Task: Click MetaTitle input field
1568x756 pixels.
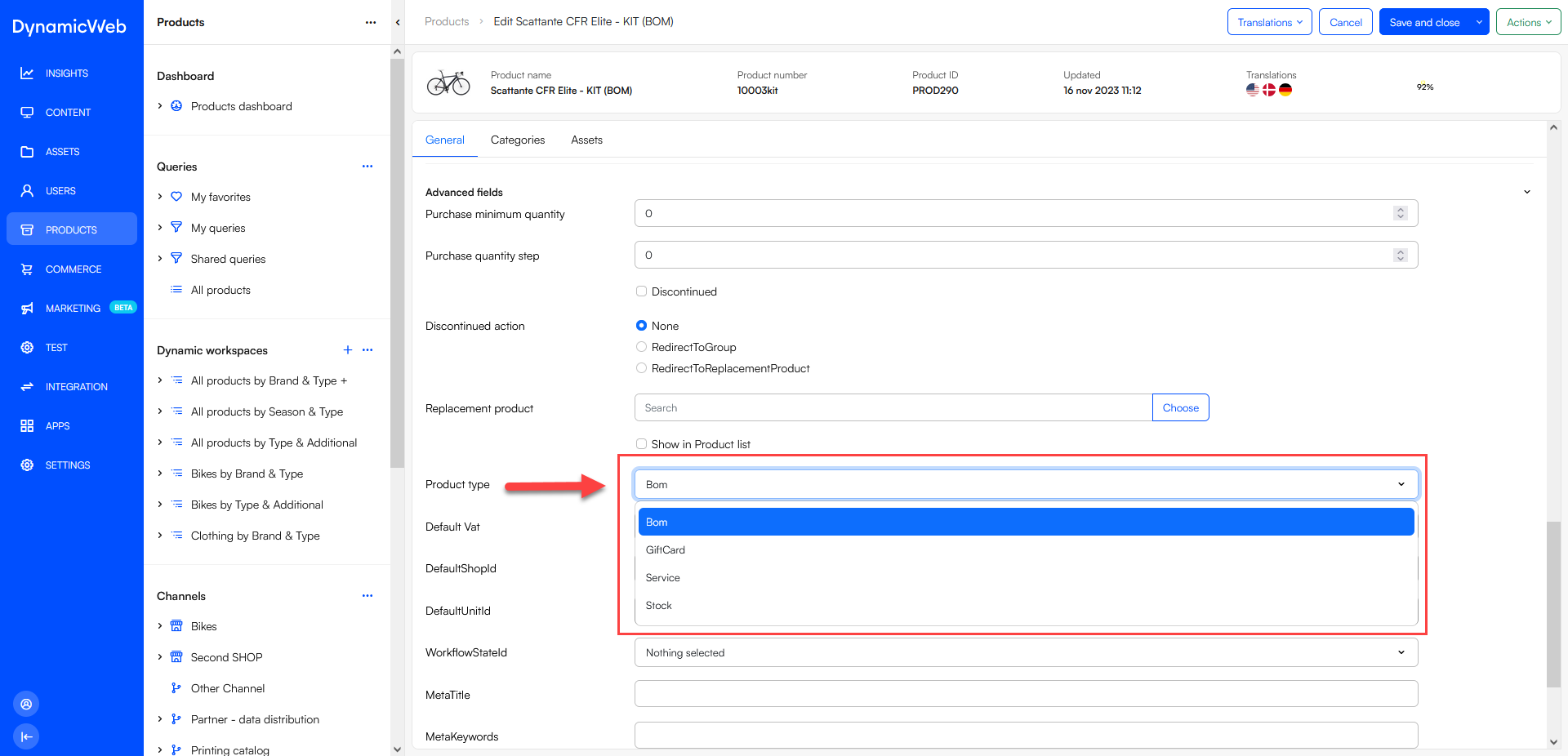Action: coord(1026,694)
